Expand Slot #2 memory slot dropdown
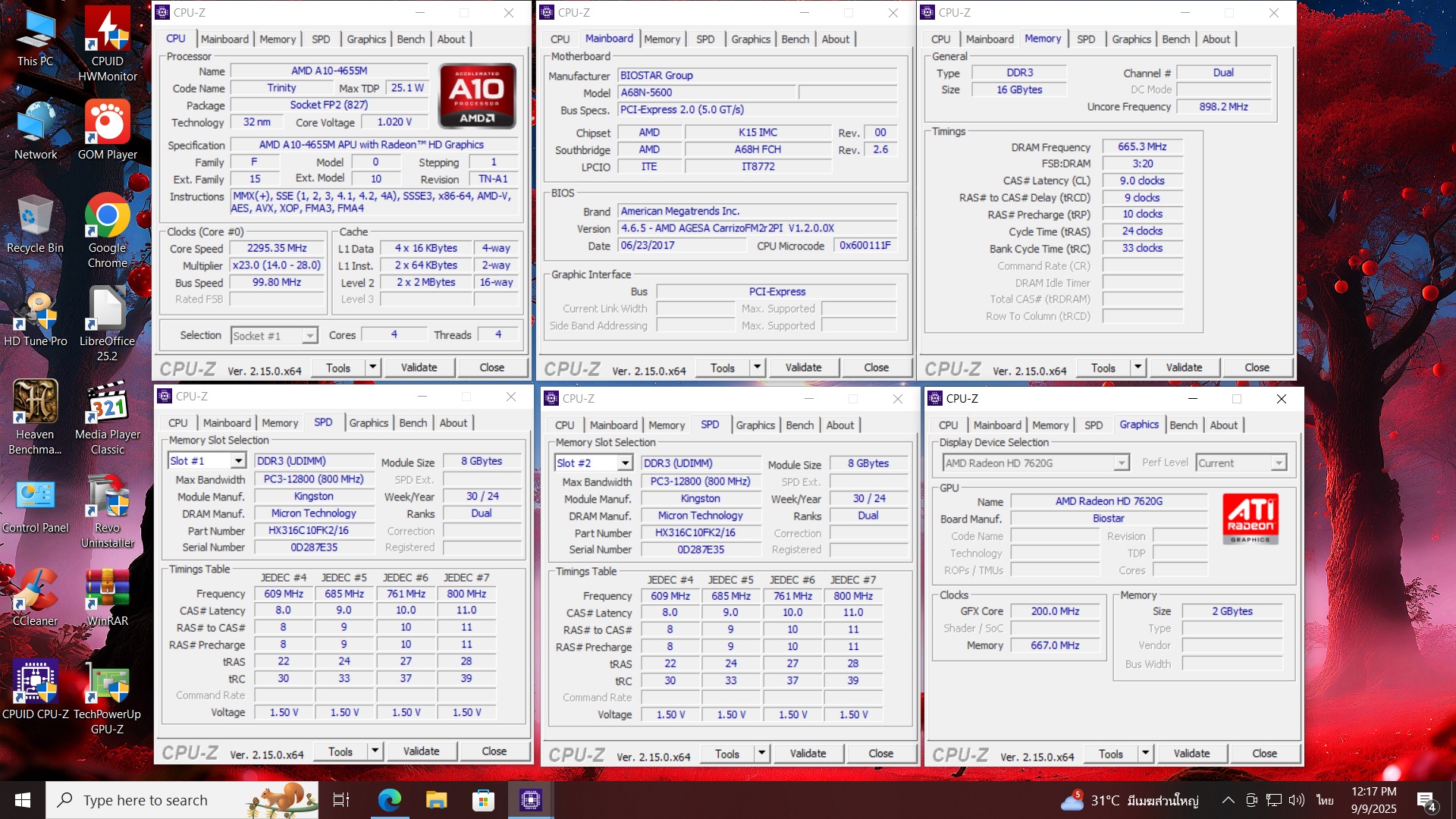This screenshot has width=1456, height=819. click(x=625, y=463)
